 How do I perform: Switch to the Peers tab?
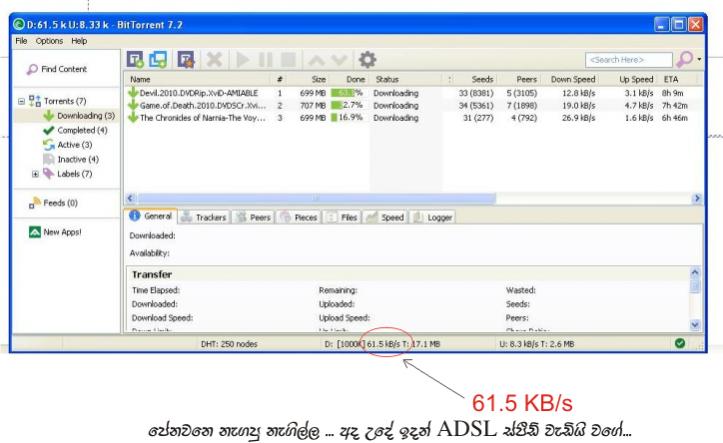click(253, 217)
